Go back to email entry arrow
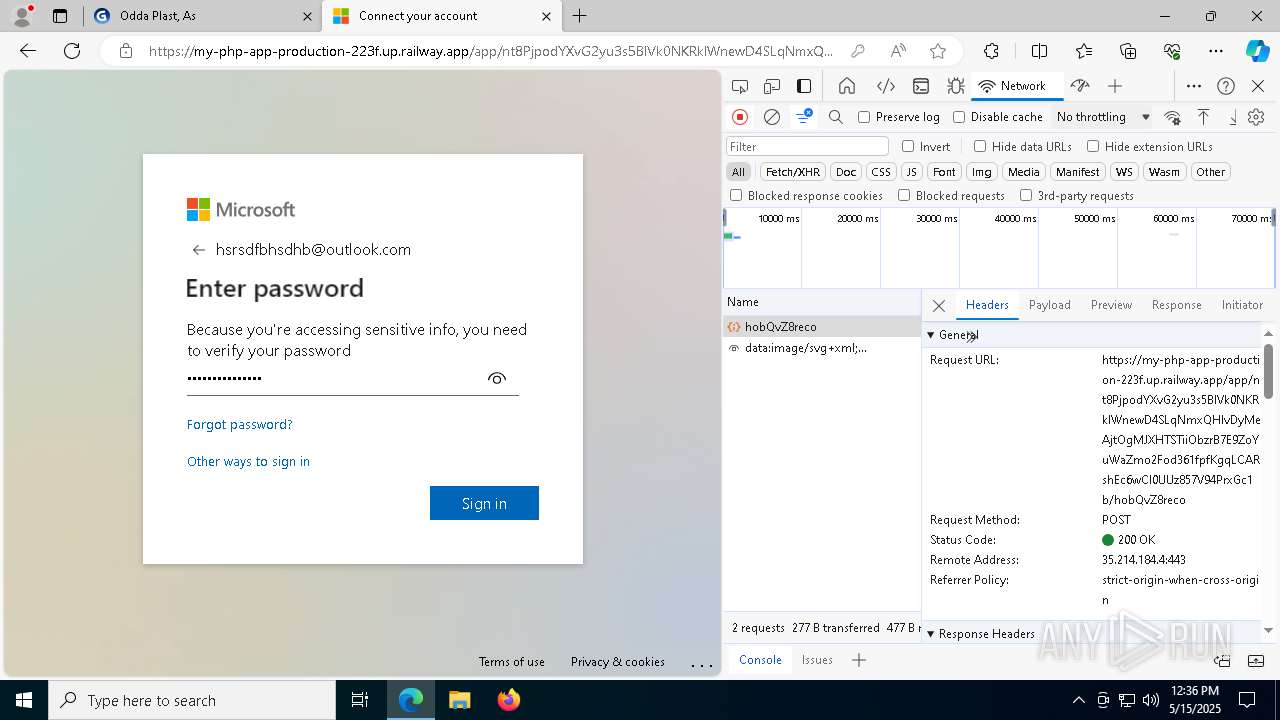Viewport: 1280px width, 720px height. (x=198, y=250)
